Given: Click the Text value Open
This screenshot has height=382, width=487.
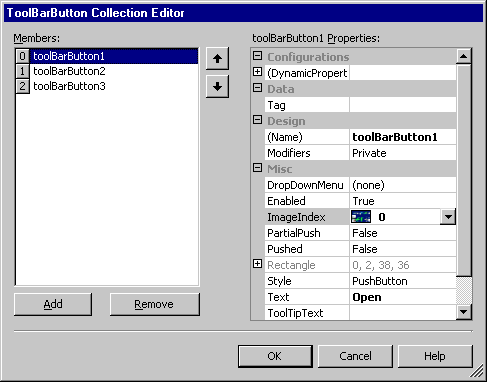Looking at the screenshot, I should click(x=403, y=297).
